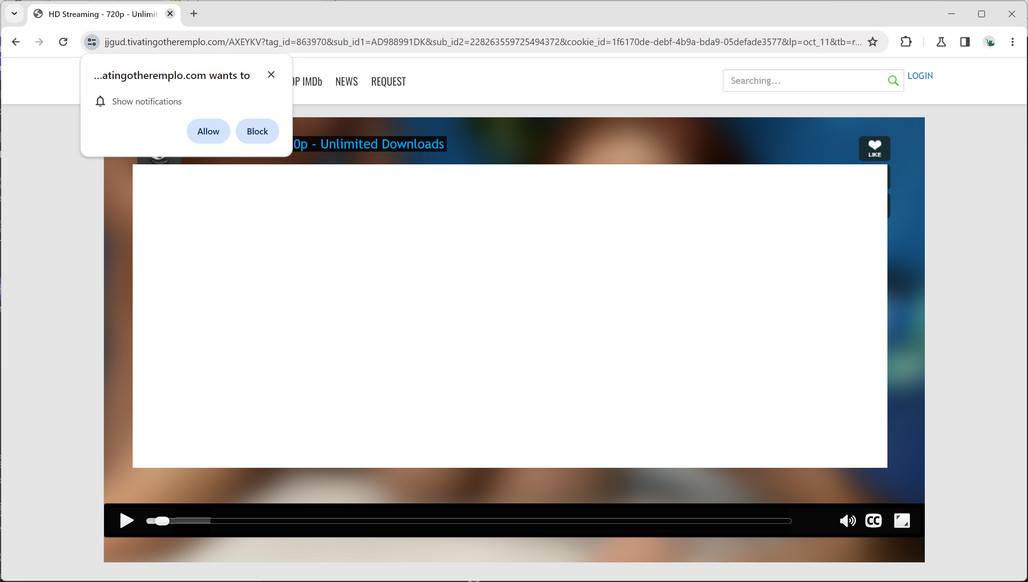Click the green search magnifier icon
The height and width of the screenshot is (582, 1028).
(x=892, y=80)
